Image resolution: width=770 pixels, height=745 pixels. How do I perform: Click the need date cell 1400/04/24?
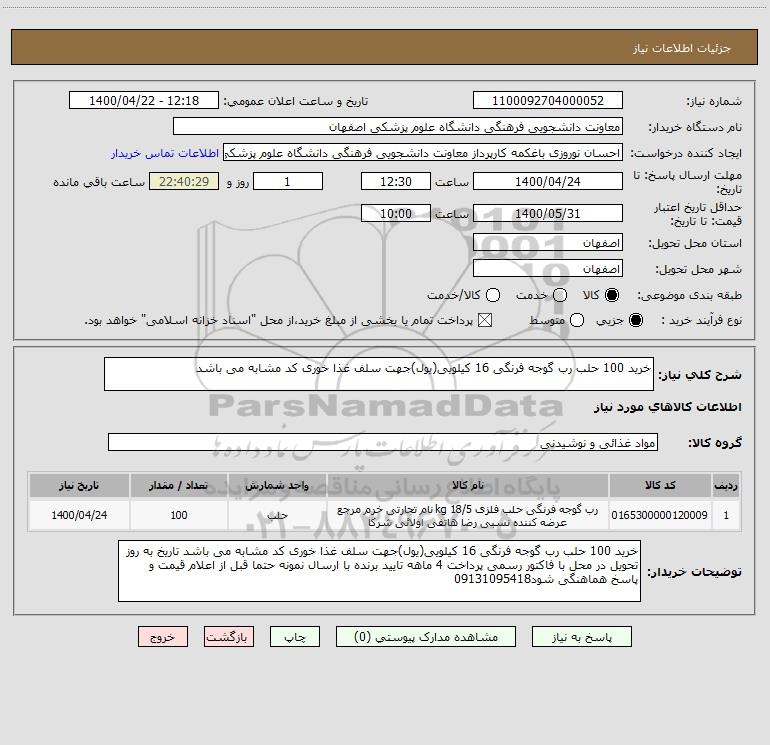coord(79,515)
